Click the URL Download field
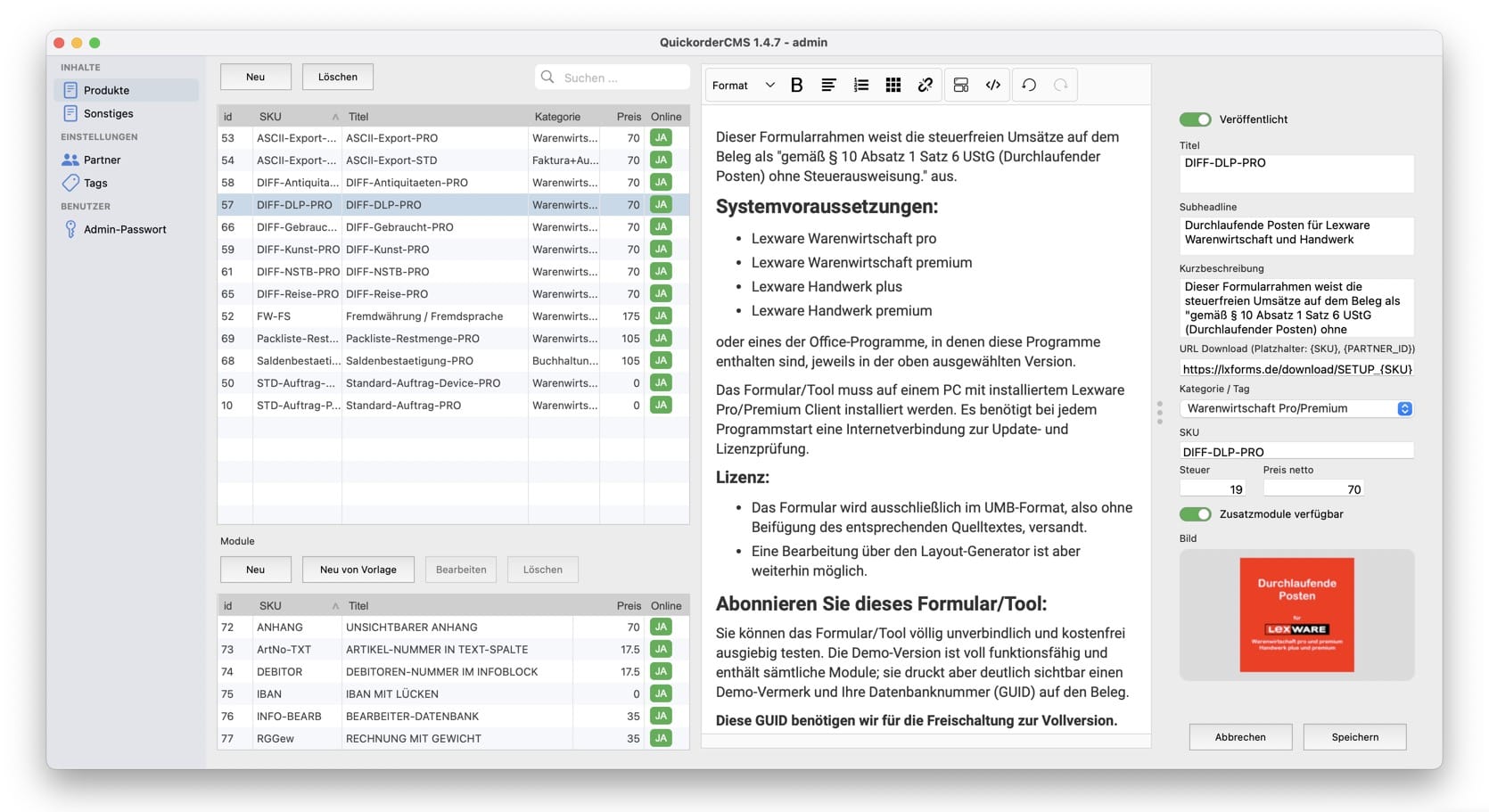The width and height of the screenshot is (1489, 812). (x=1296, y=369)
